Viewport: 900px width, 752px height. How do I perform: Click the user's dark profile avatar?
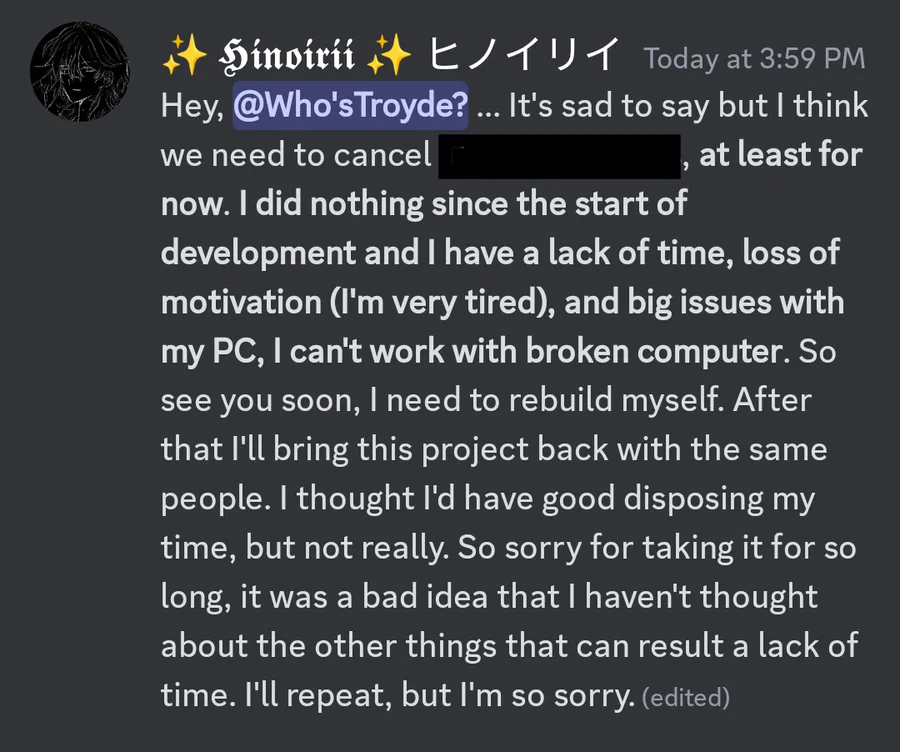pyautogui.click(x=80, y=72)
